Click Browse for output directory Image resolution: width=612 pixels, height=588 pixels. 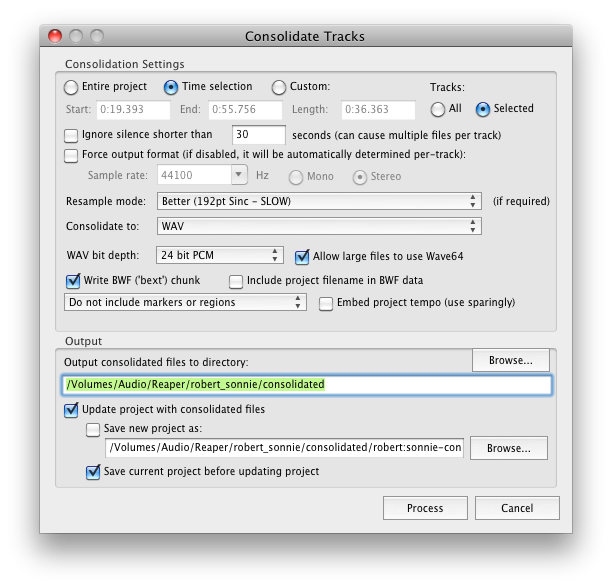(511, 360)
